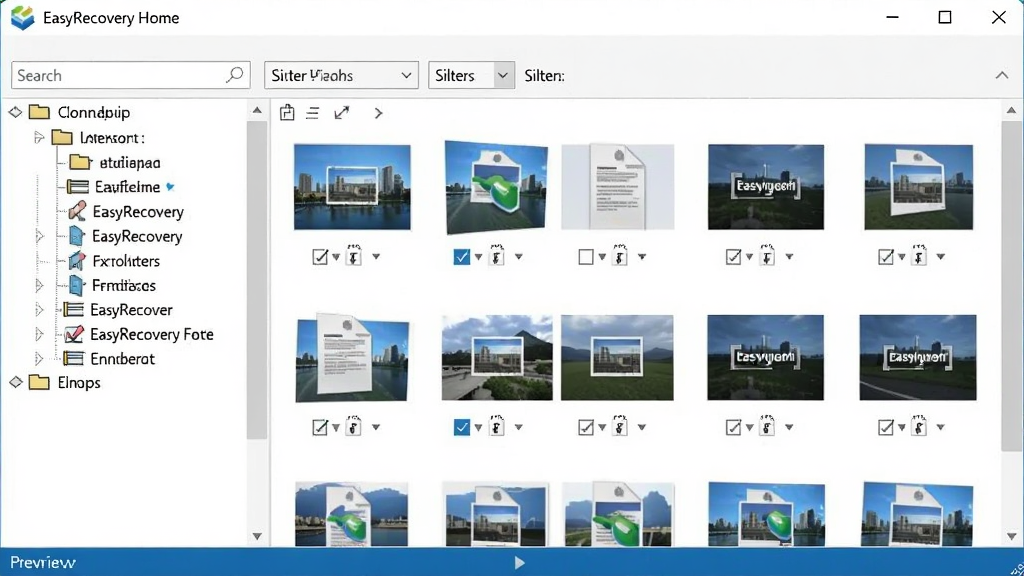Click recover icon under first-row fourth thumbnail
1024x576 pixels.
[767, 255]
